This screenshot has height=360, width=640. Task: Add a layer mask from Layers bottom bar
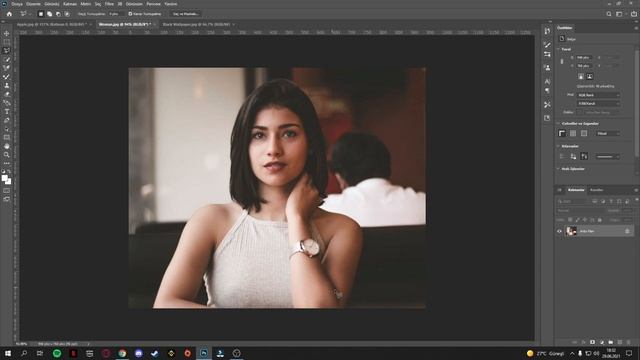tap(592, 342)
